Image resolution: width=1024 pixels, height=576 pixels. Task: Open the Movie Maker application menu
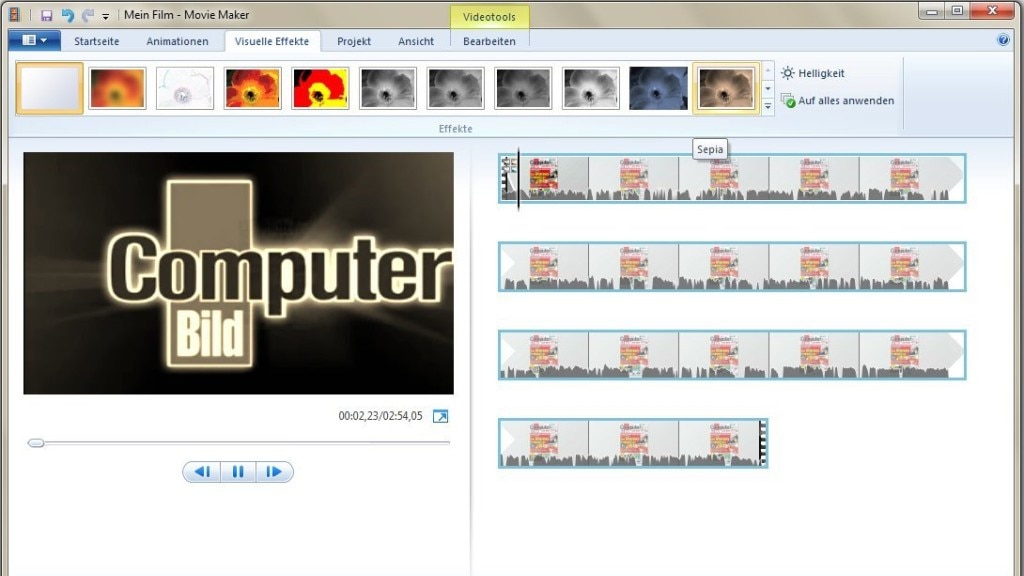tap(35, 40)
